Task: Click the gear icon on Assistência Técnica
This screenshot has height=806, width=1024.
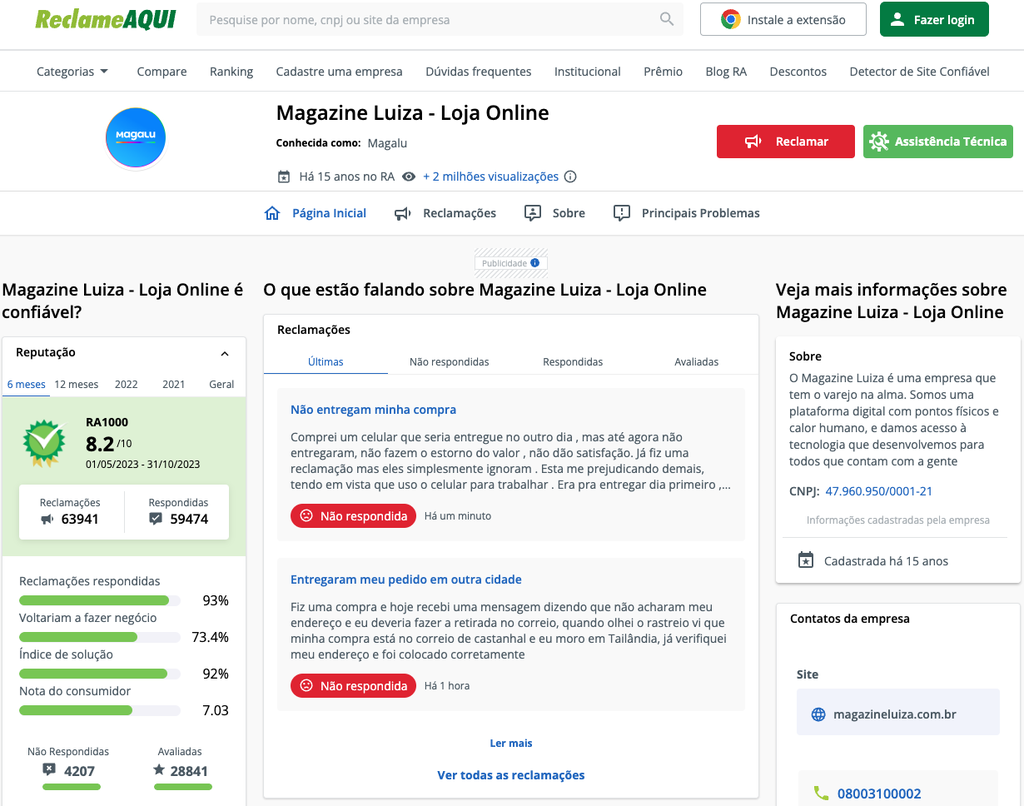Action: point(879,142)
